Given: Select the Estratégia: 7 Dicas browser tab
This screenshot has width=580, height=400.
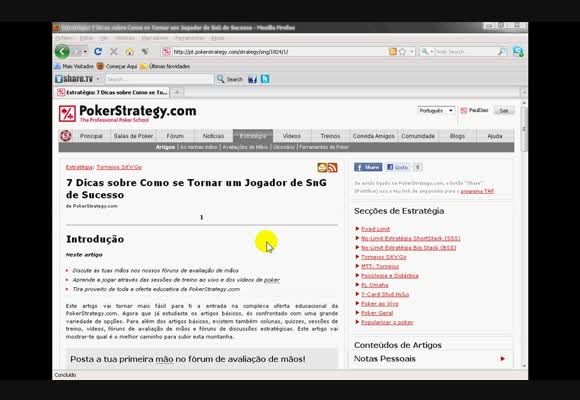Looking at the screenshot, I should (112, 93).
